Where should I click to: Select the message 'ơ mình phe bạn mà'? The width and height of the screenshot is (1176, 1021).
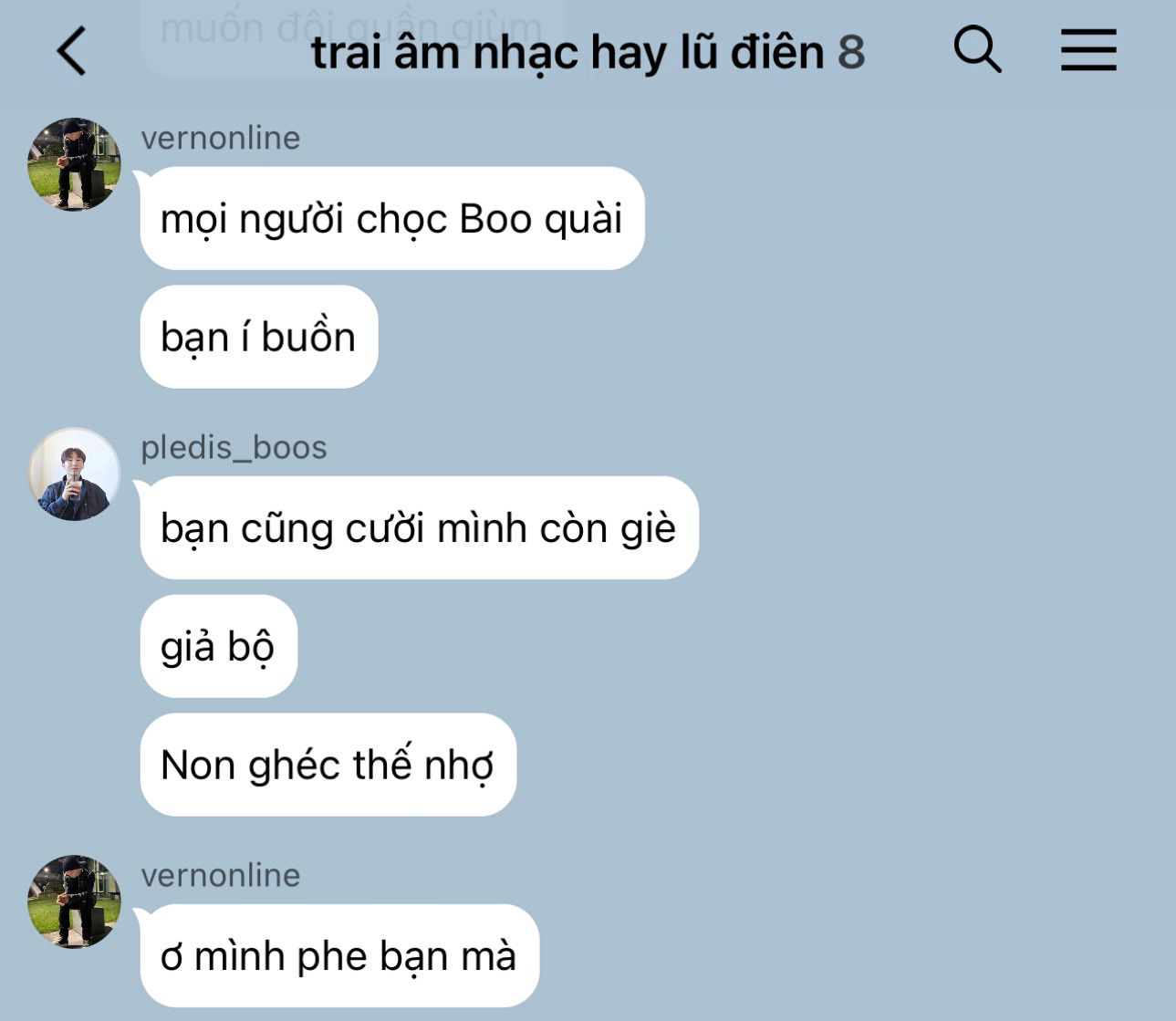coord(340,955)
